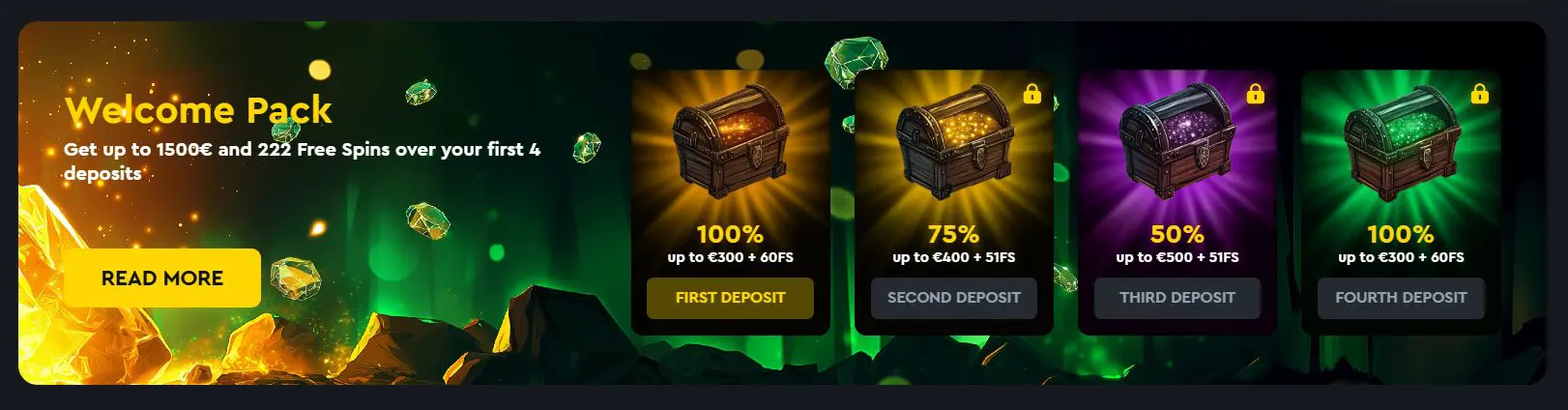Click 'up to €300 + 60FS' on first card
This screenshot has width=1568, height=410.
pyautogui.click(x=730, y=257)
